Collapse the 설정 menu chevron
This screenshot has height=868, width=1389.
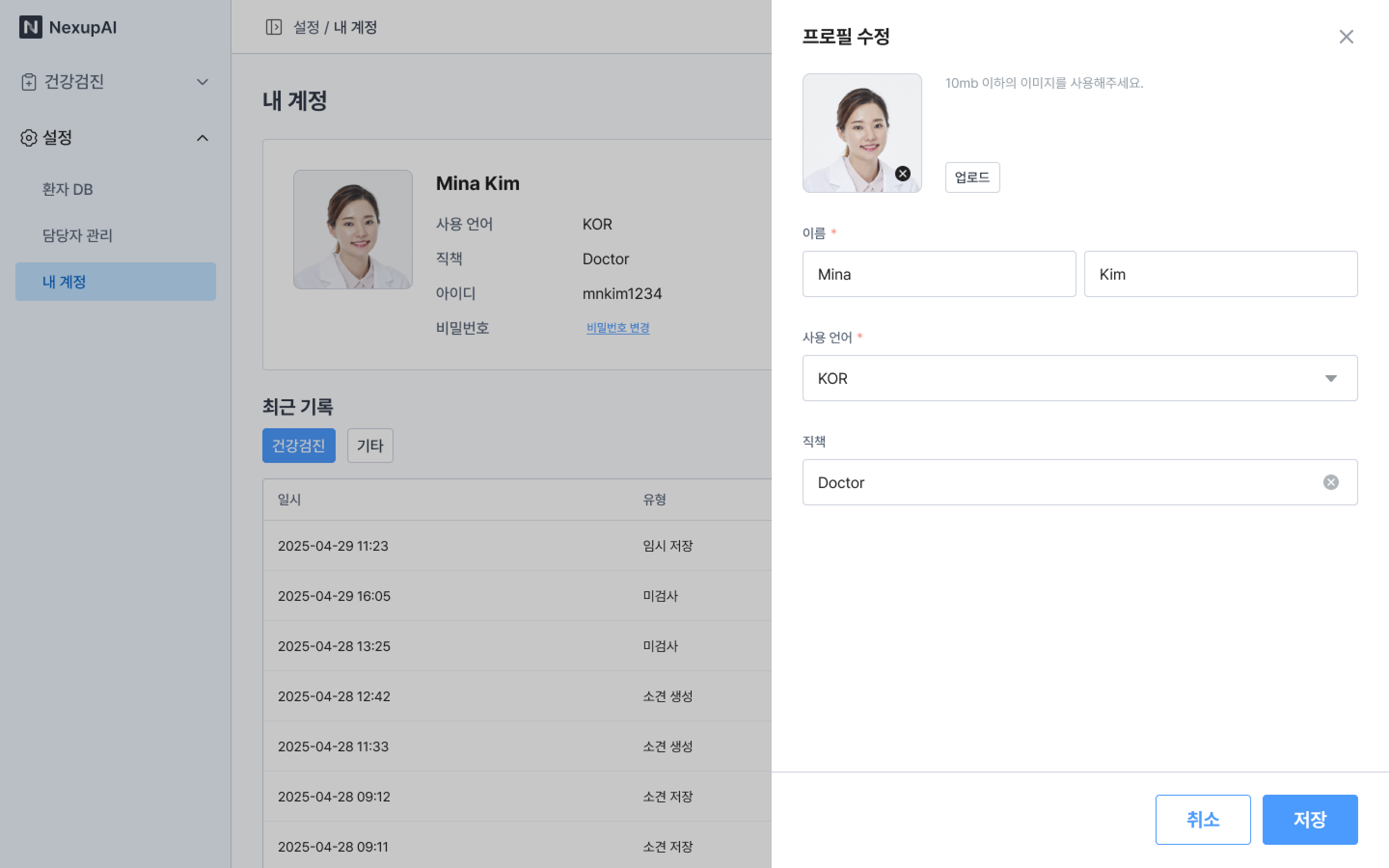[202, 138]
